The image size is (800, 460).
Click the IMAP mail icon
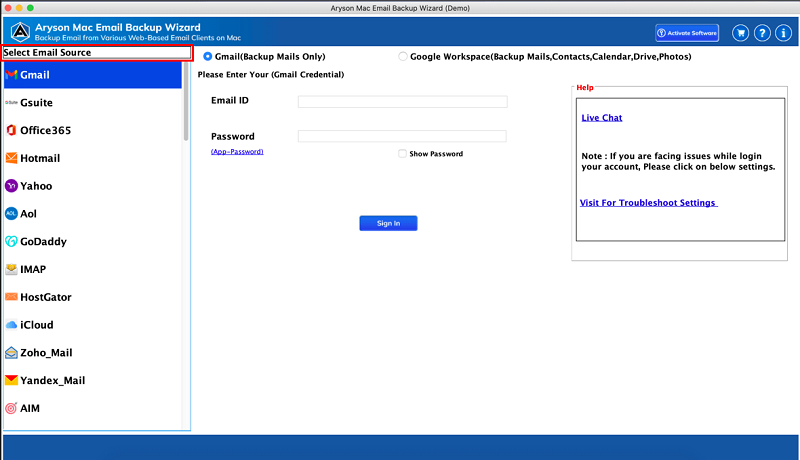(11, 269)
